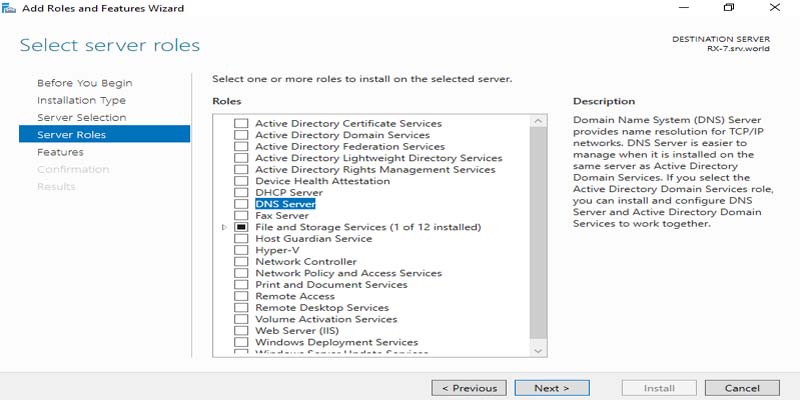This screenshot has width=800, height=400.
Task: Enable the Active Directory Federation Services checkbox
Action: 241,146
